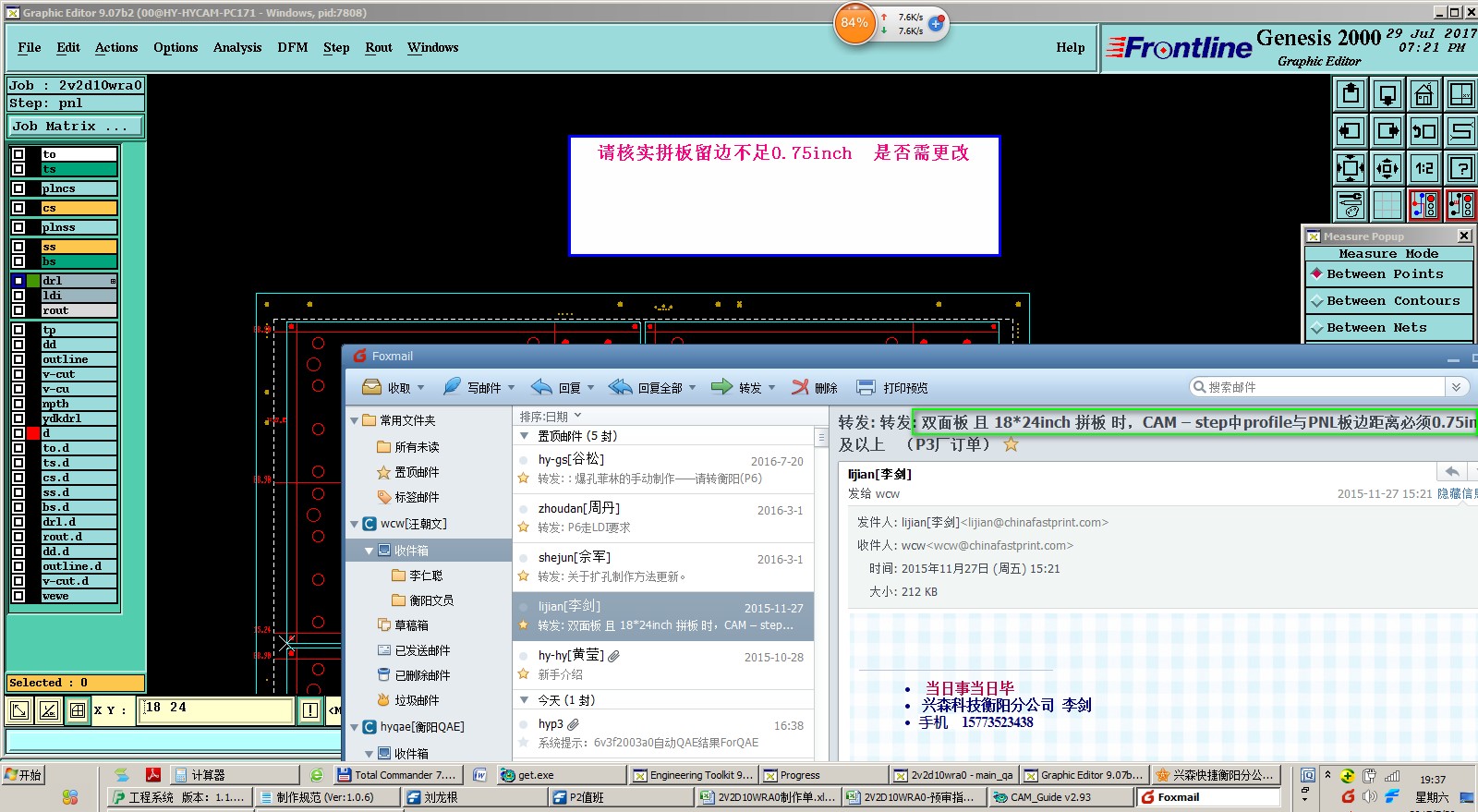Screen dimensions: 1478x812
Task: Click the window grid icon before XY label
Action: pos(78,710)
